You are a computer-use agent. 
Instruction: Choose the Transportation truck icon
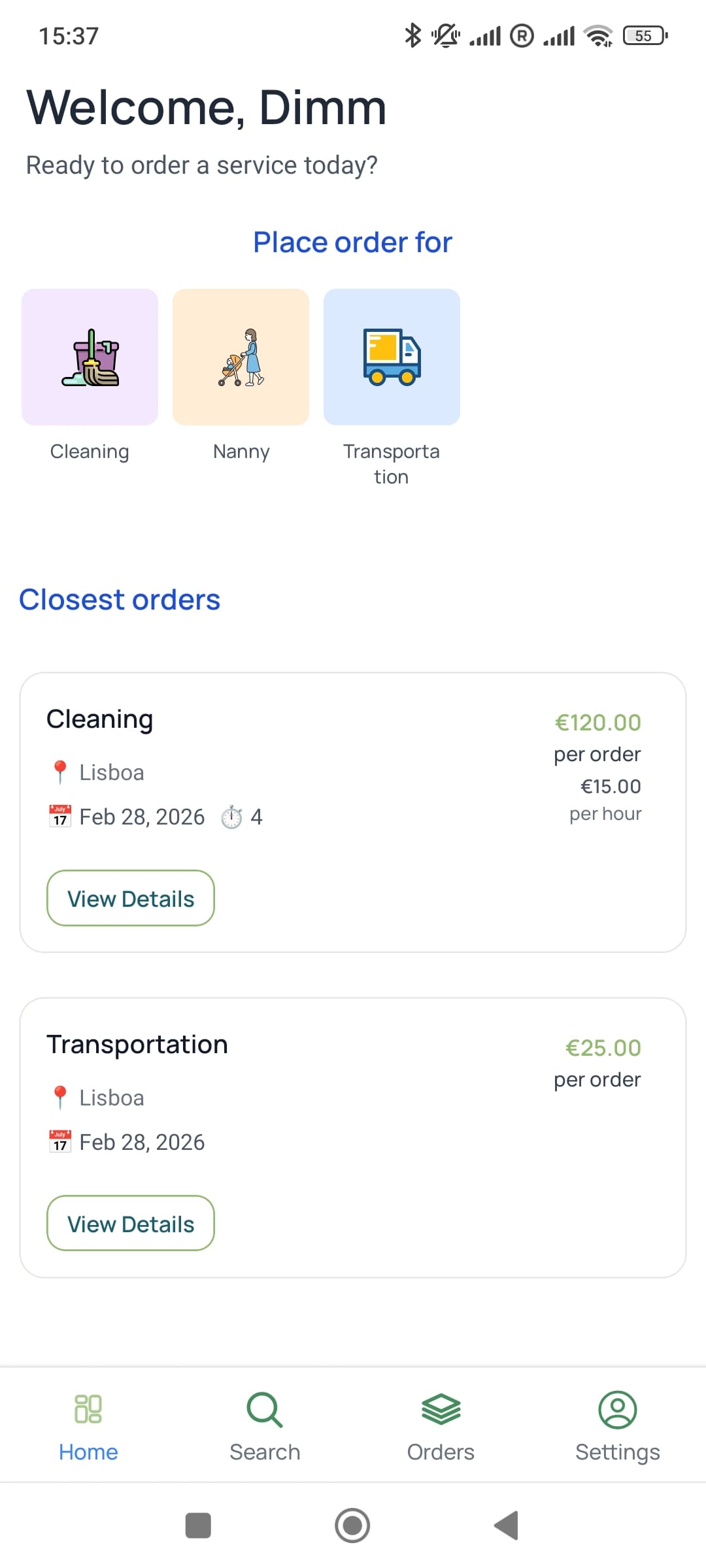pos(392,357)
